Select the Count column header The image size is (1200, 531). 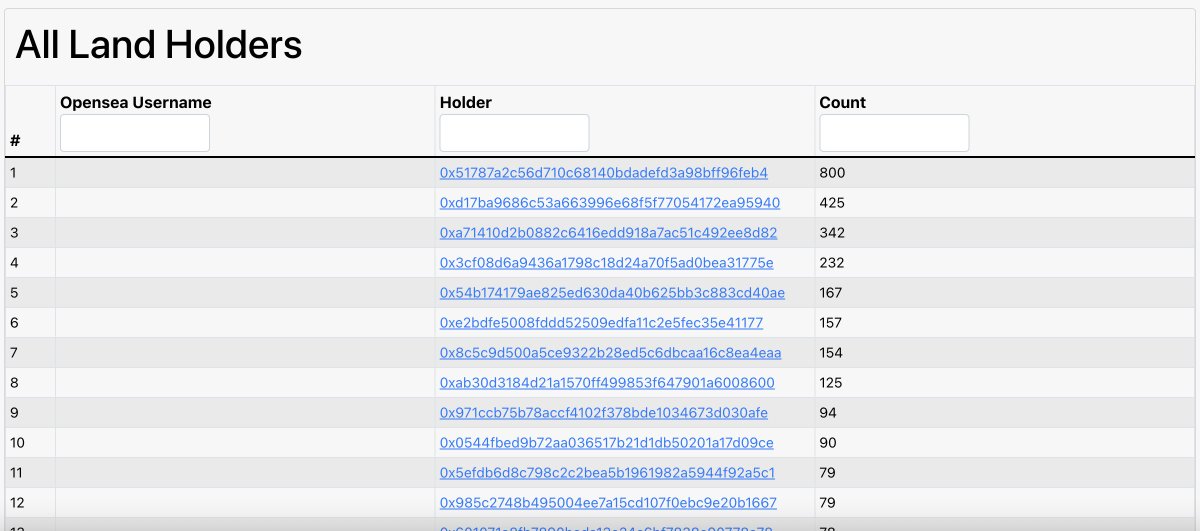point(843,102)
